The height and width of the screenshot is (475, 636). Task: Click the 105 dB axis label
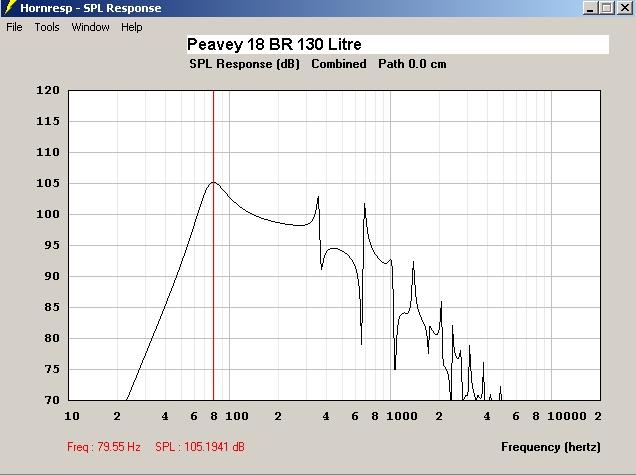coord(48,183)
